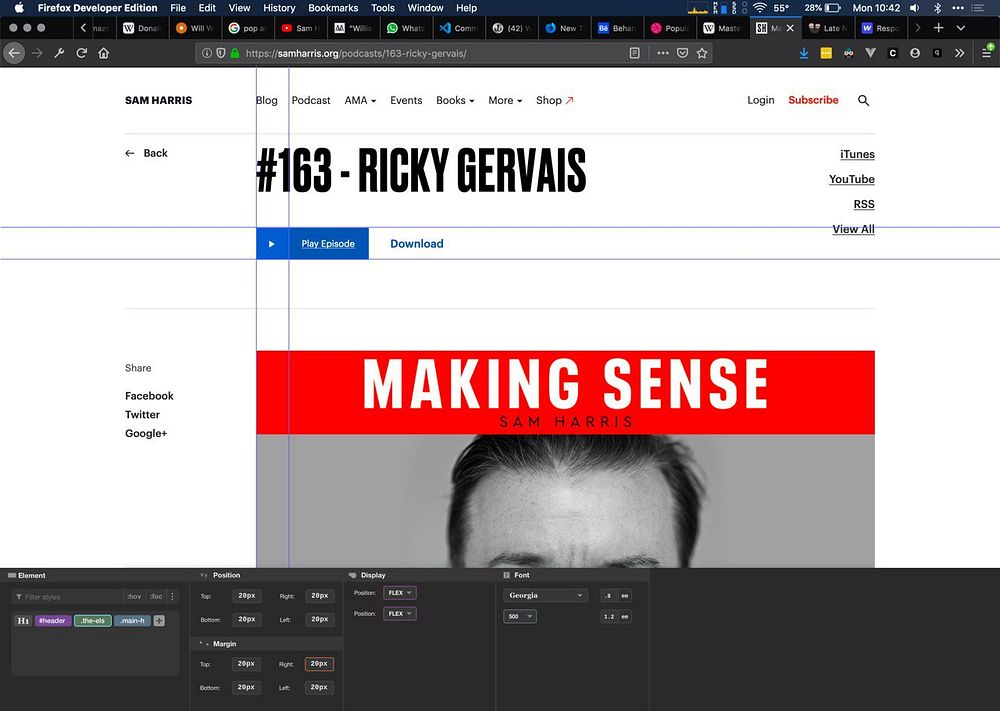Screen dimensions: 1000x711
Task: Click the red Subscribe link
Action: point(813,100)
